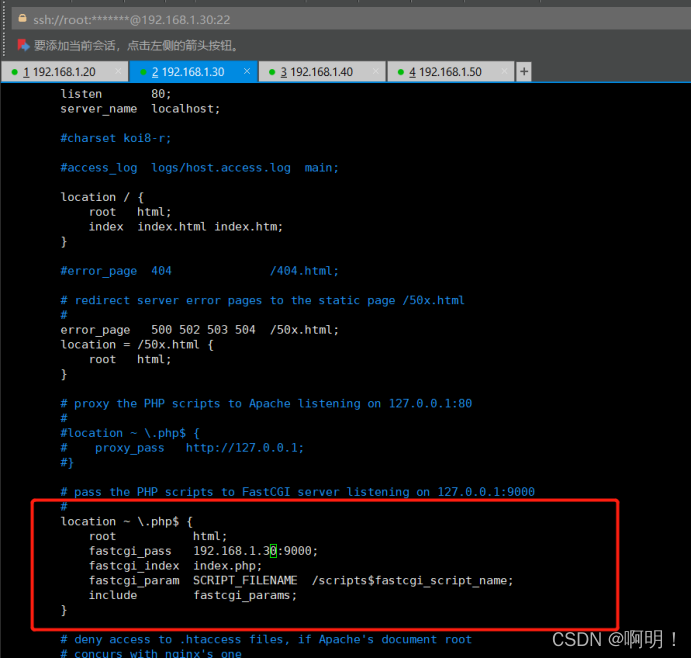Click the 'include fastcgi_params;' line
The width and height of the screenshot is (692, 659).
[192, 595]
